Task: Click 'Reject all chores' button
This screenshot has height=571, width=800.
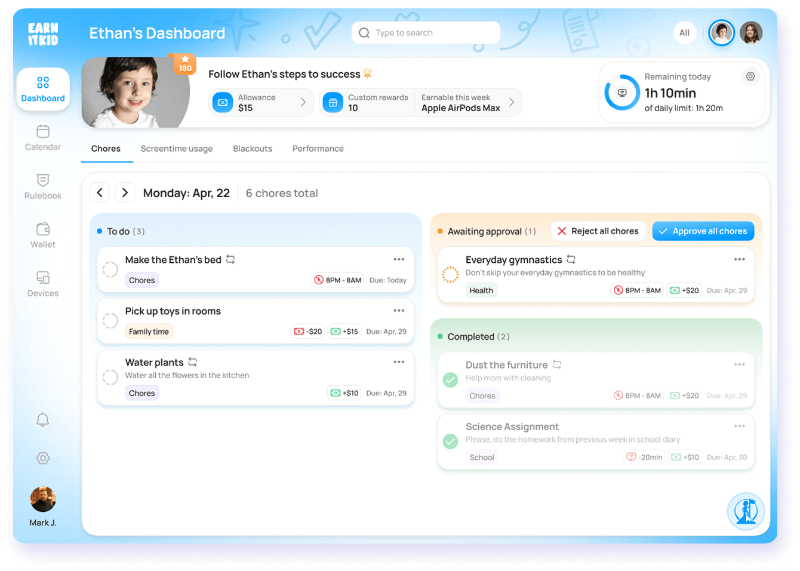Action: pyautogui.click(x=598, y=231)
